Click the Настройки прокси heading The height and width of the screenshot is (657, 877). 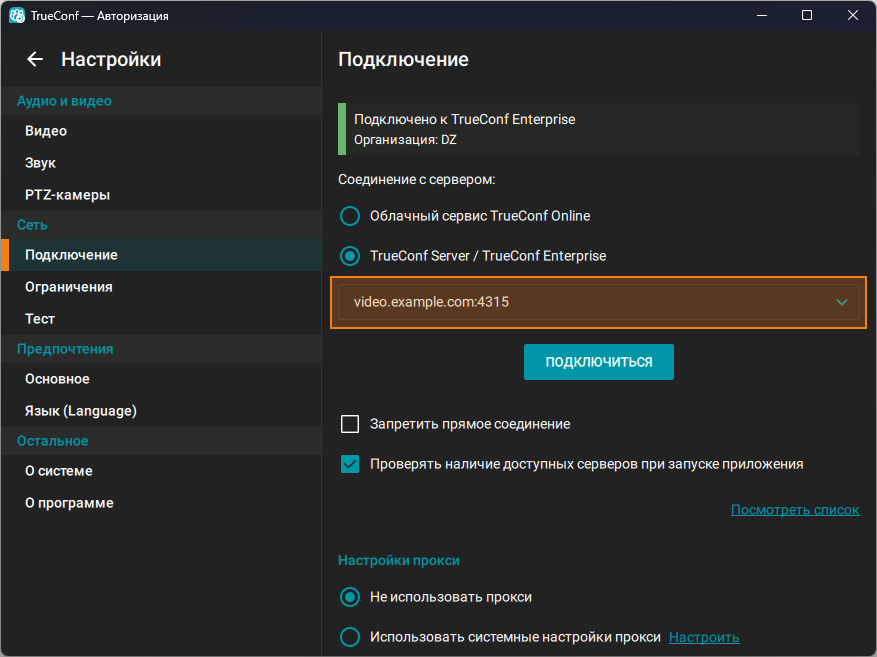click(399, 560)
